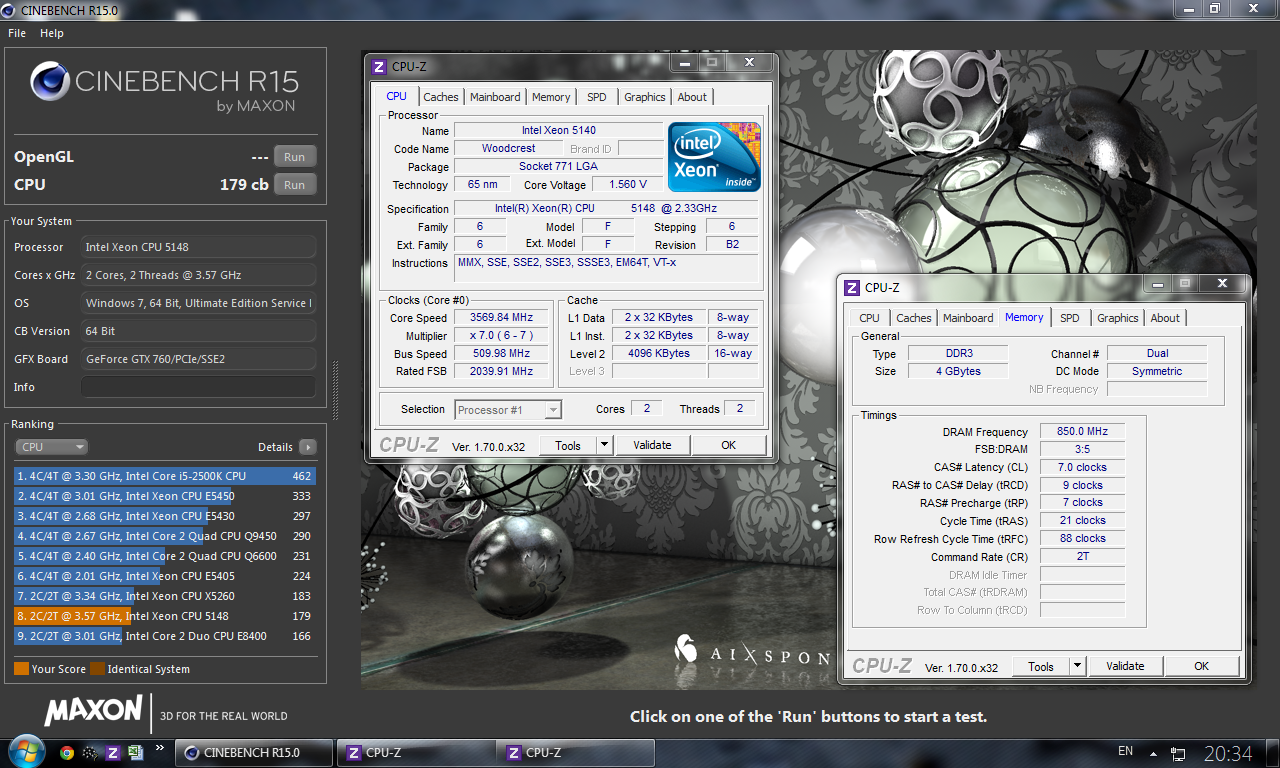Click OK in processor CPU-Z window
This screenshot has height=768, width=1280.
click(x=728, y=445)
